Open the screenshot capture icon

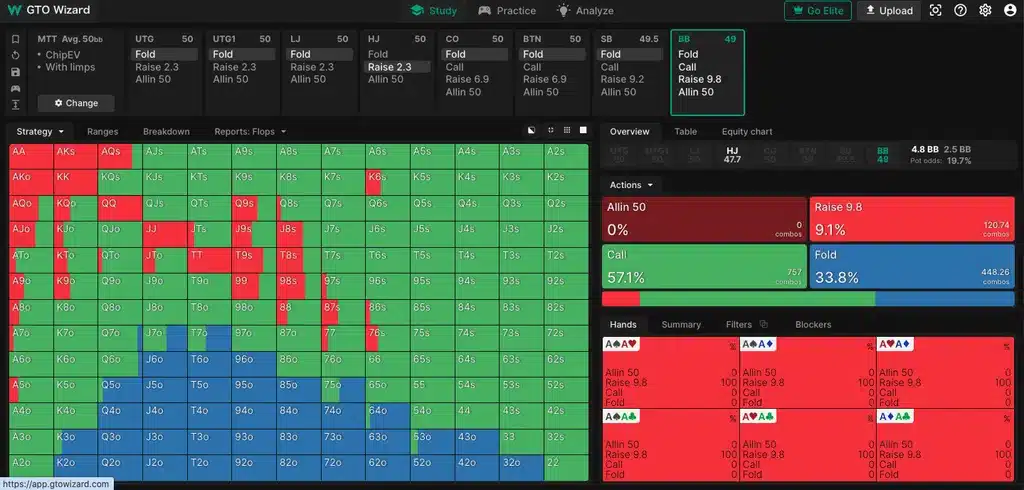pyautogui.click(x=936, y=10)
